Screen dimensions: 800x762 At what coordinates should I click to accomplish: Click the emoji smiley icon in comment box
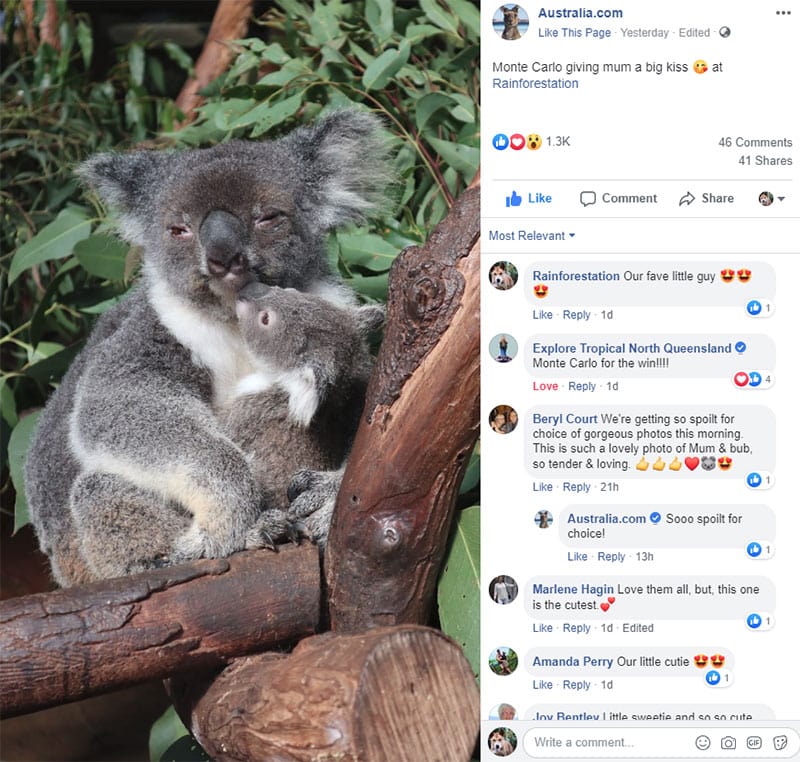[x=703, y=743]
